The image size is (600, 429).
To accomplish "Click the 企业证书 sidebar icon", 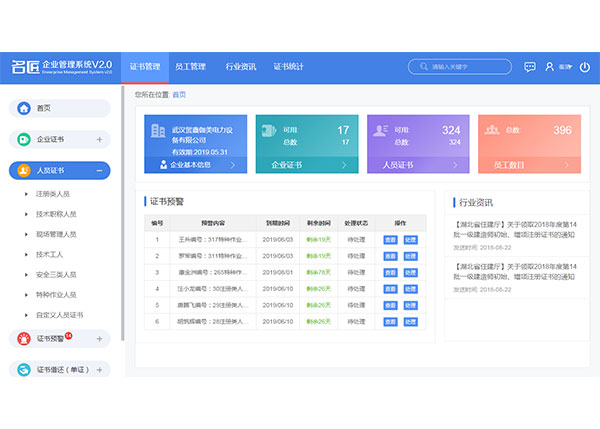I will pos(22,139).
